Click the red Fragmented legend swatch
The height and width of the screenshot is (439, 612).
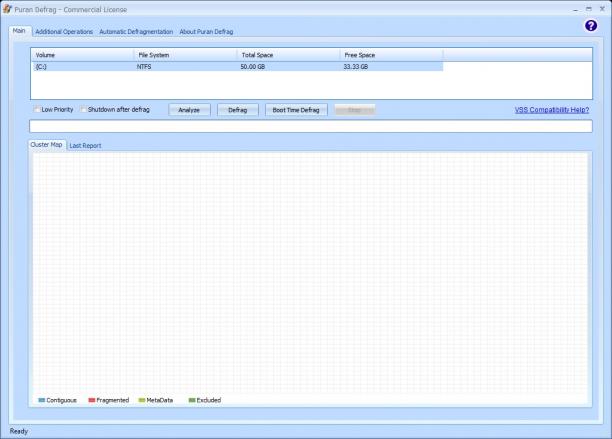(x=92, y=400)
